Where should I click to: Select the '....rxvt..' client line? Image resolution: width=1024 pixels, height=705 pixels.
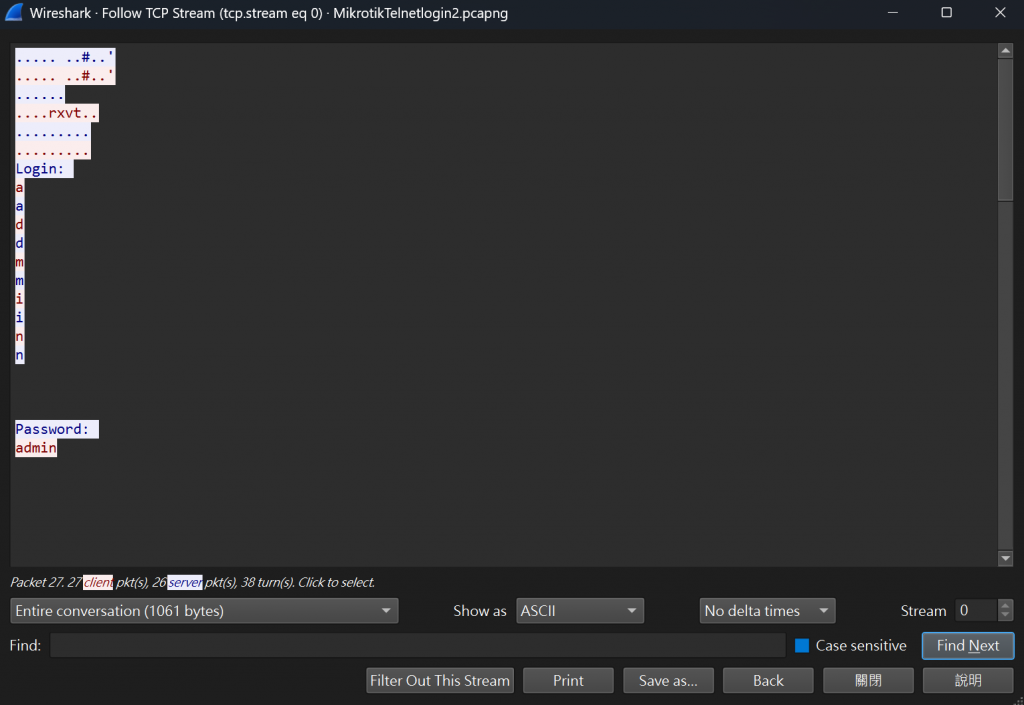pyautogui.click(x=56, y=113)
